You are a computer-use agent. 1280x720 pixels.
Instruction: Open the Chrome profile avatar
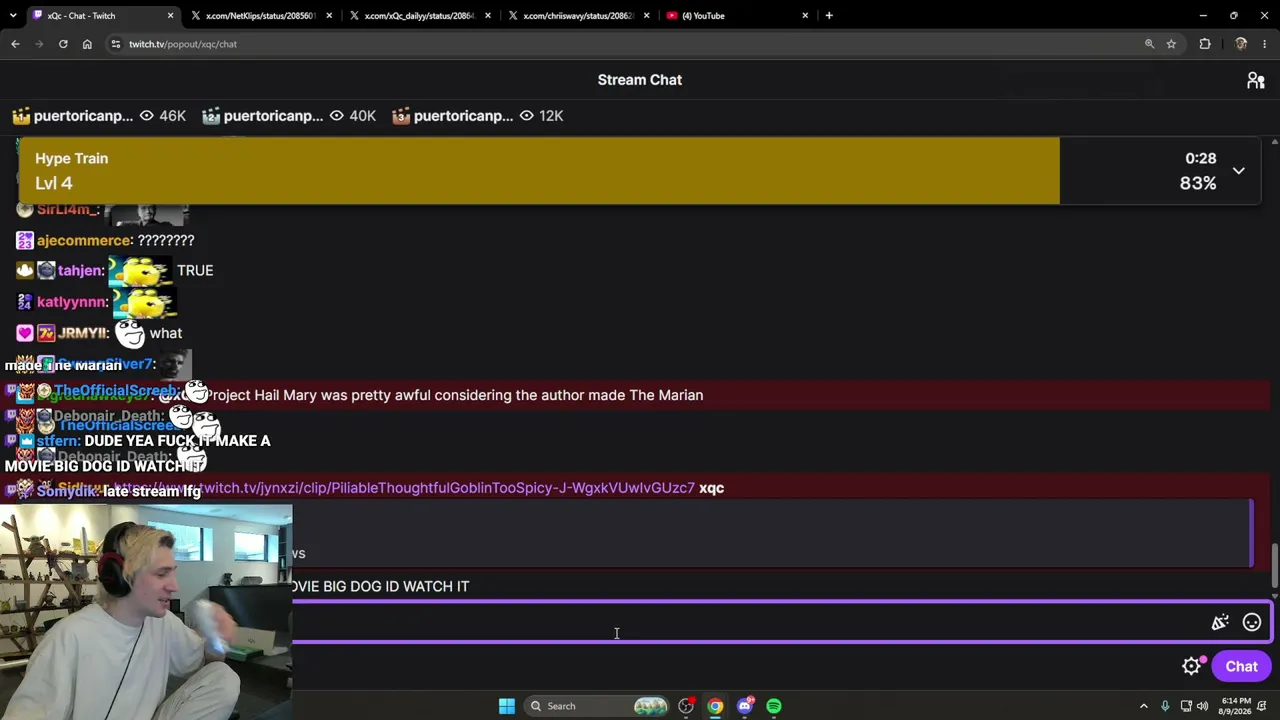[1241, 44]
